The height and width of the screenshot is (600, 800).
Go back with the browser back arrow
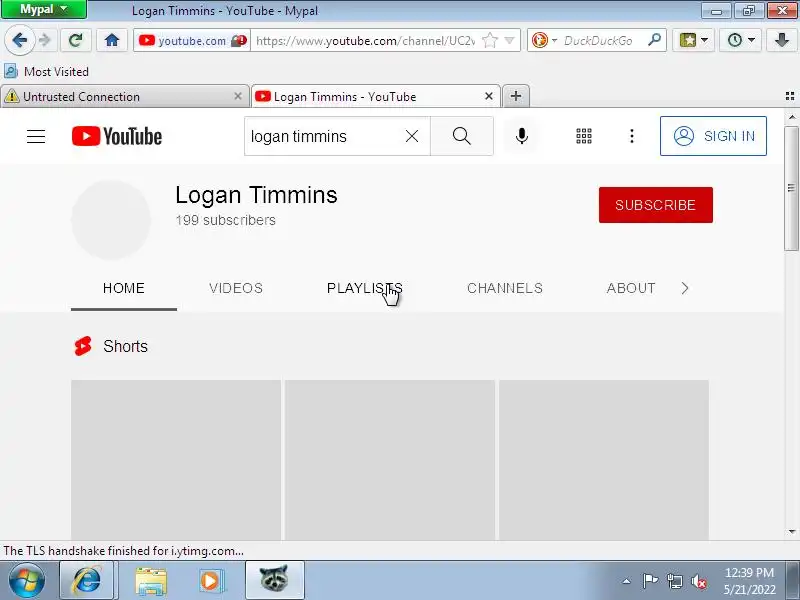pyautogui.click(x=19, y=40)
